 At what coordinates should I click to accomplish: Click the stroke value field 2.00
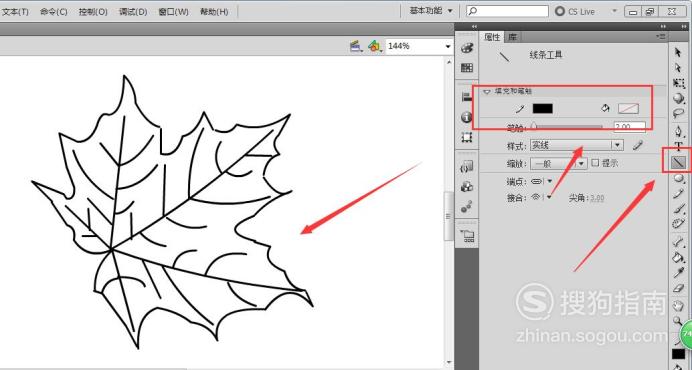(630, 127)
